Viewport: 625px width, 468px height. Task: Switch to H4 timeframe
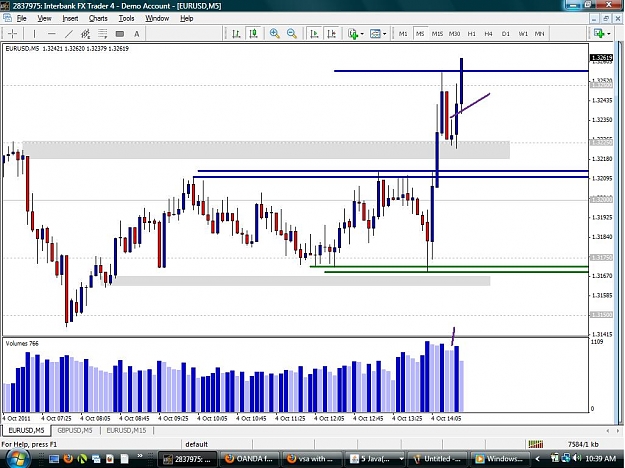pos(489,34)
